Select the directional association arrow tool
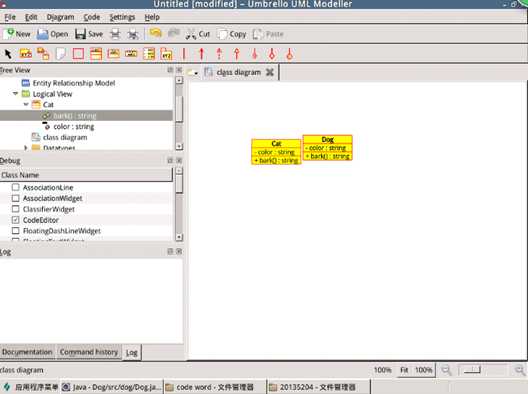Image resolution: width=528 pixels, height=394 pixels. tap(201, 54)
